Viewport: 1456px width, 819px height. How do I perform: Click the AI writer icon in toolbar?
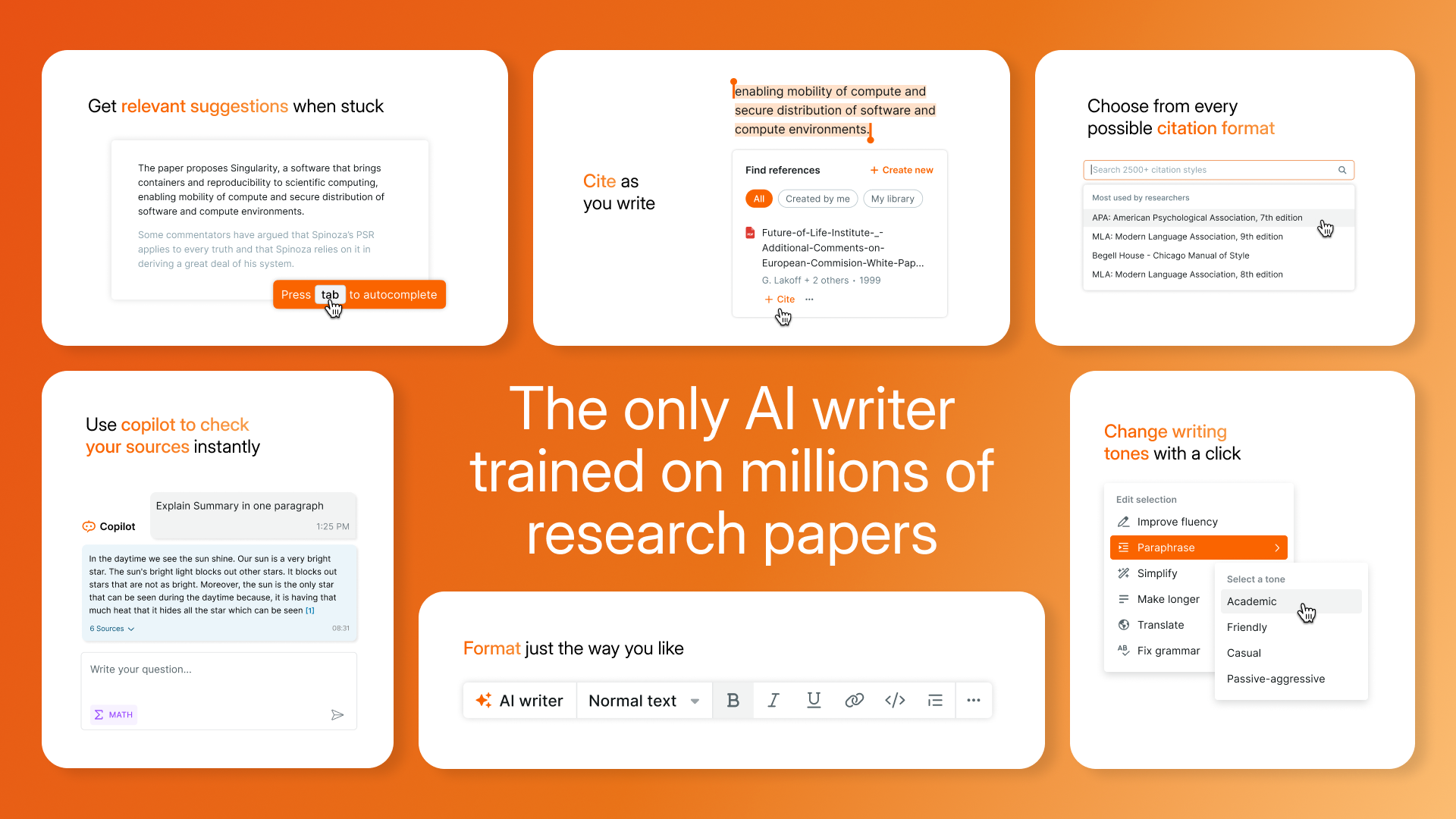click(x=484, y=700)
